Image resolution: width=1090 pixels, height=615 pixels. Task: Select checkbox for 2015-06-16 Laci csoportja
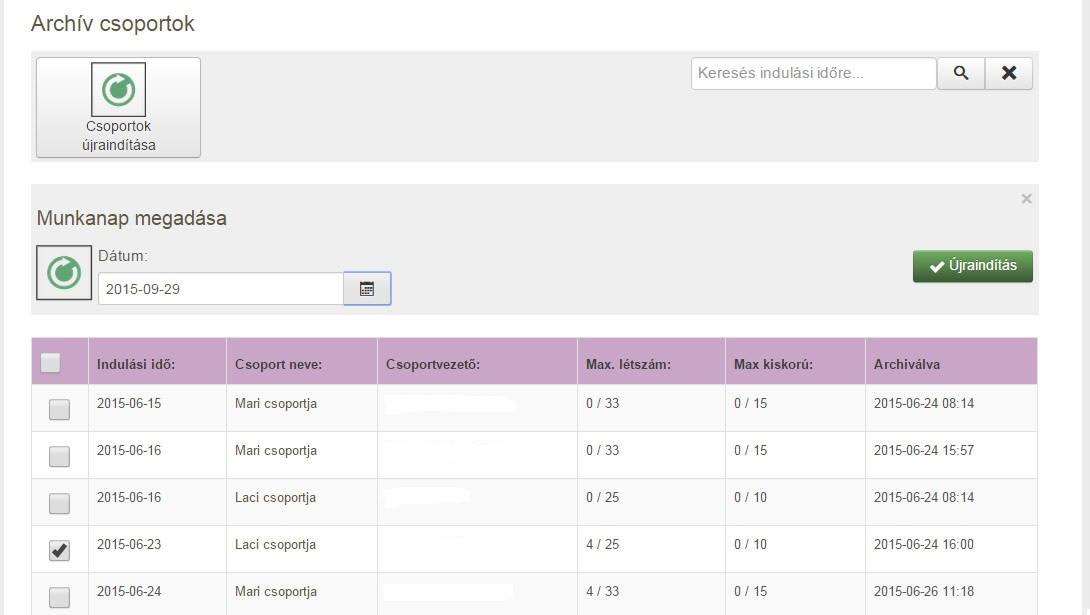coord(60,503)
